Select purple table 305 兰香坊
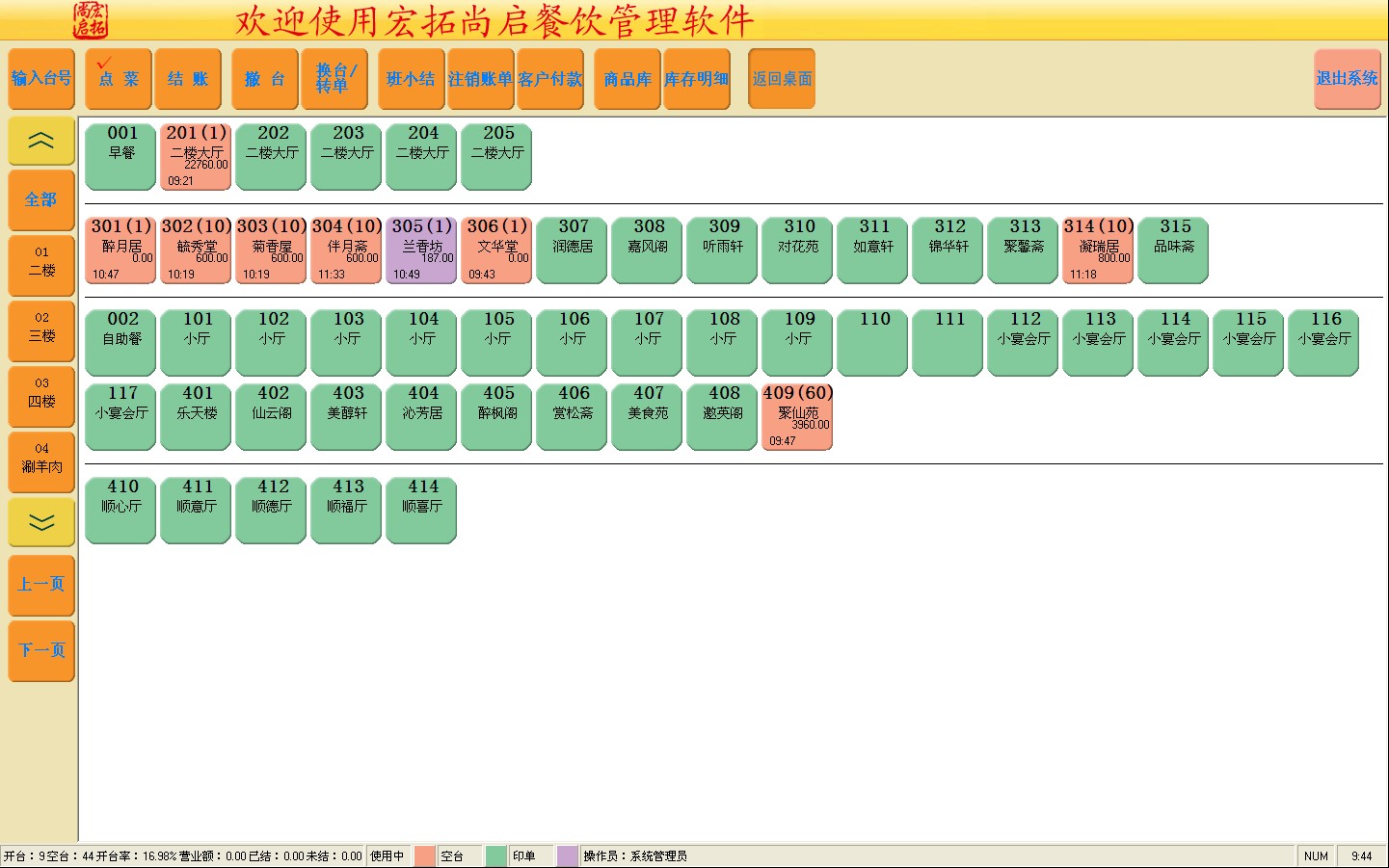Viewport: 1389px width, 868px height. pos(421,250)
